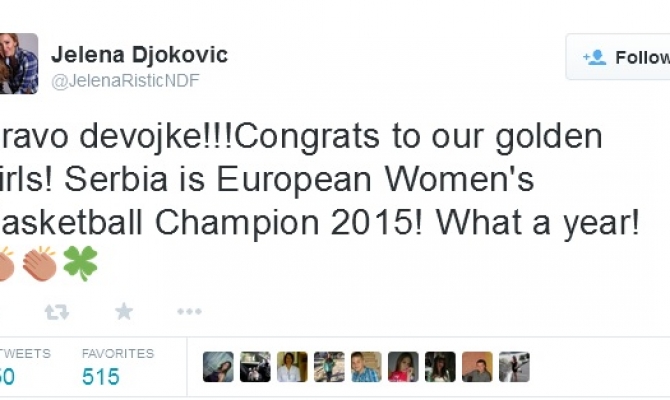
Task: Click the eighth avatar in favoriters row
Action: coord(477,367)
